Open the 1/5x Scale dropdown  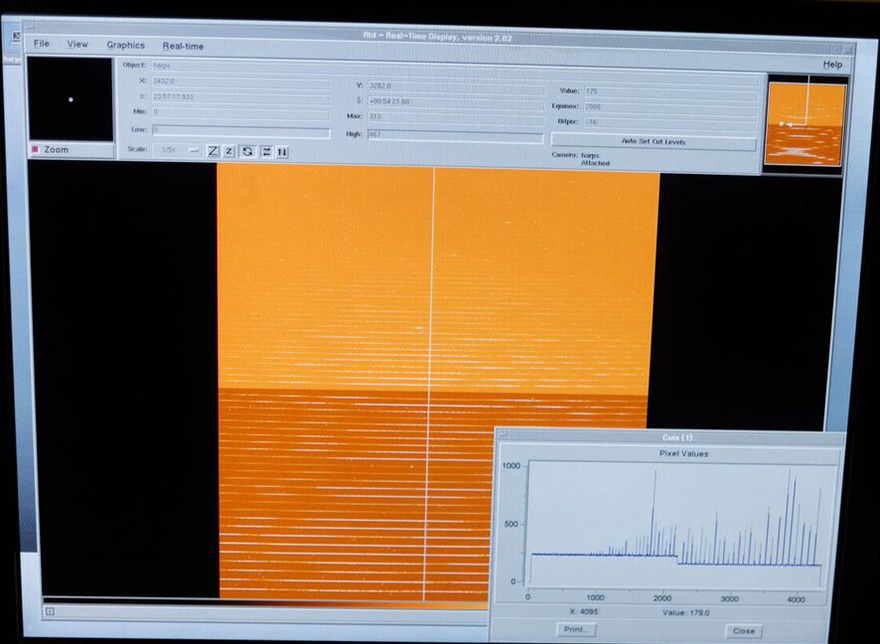[167, 150]
